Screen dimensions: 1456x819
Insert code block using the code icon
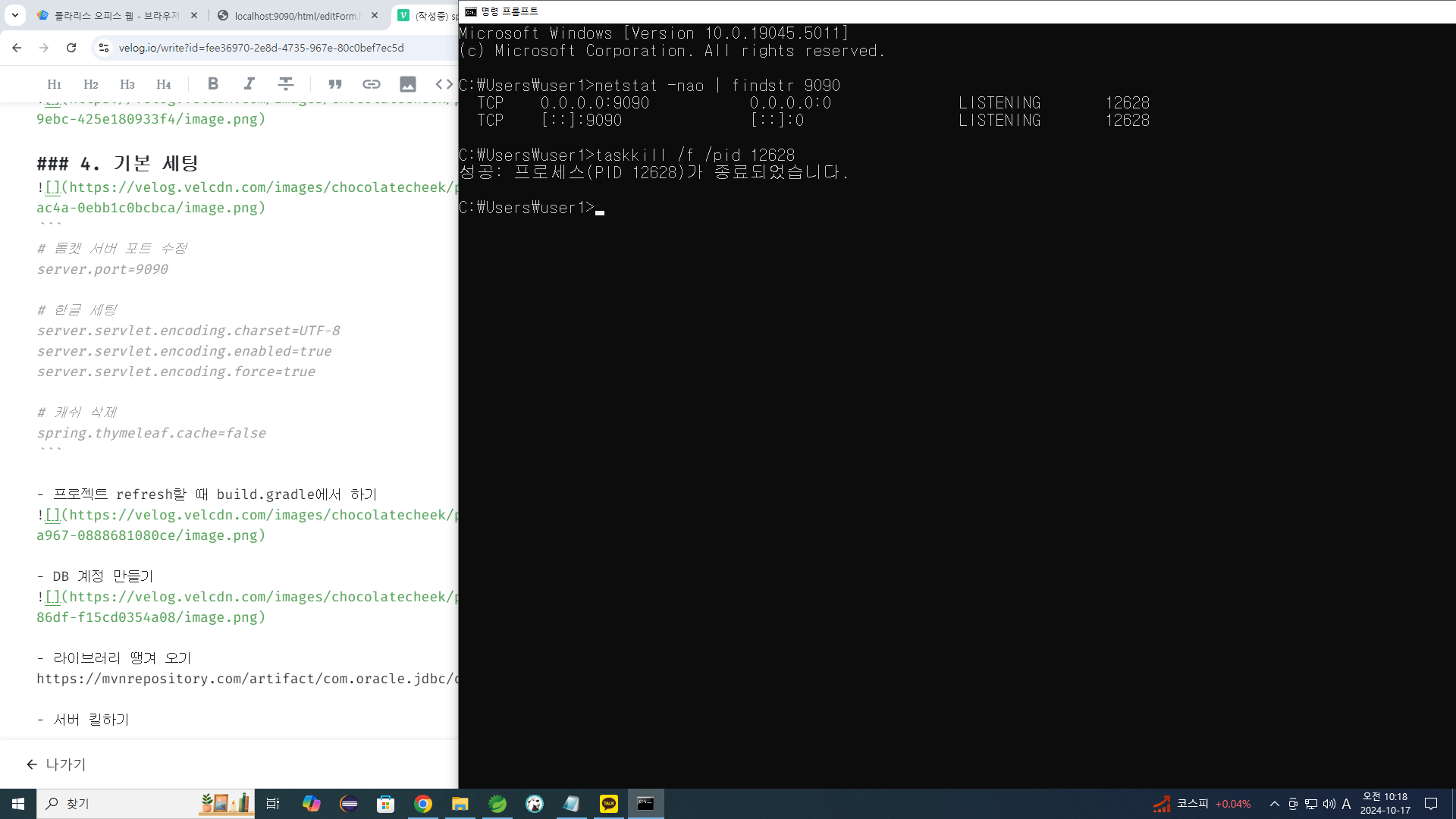tap(444, 84)
